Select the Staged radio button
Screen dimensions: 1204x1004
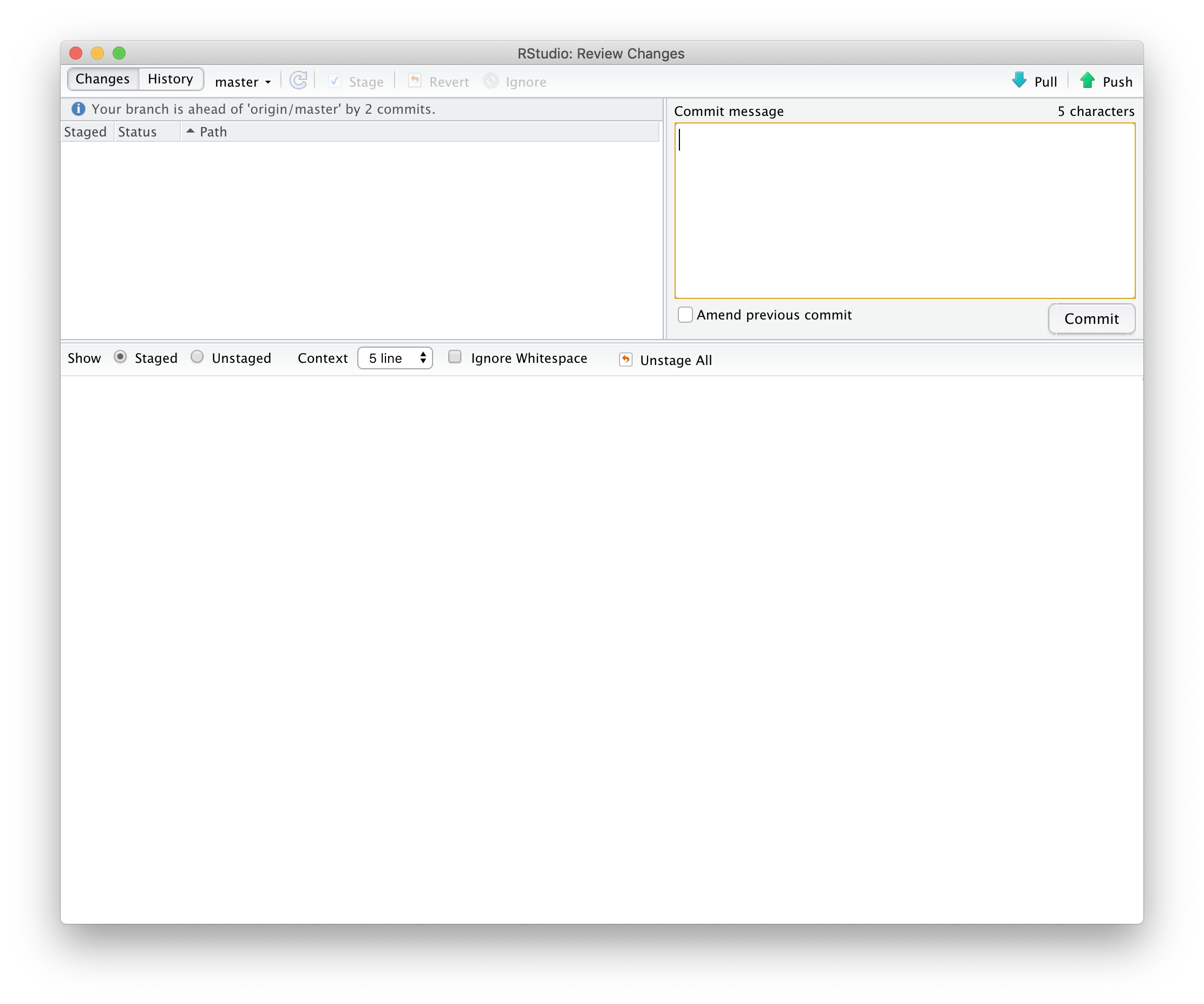point(120,357)
